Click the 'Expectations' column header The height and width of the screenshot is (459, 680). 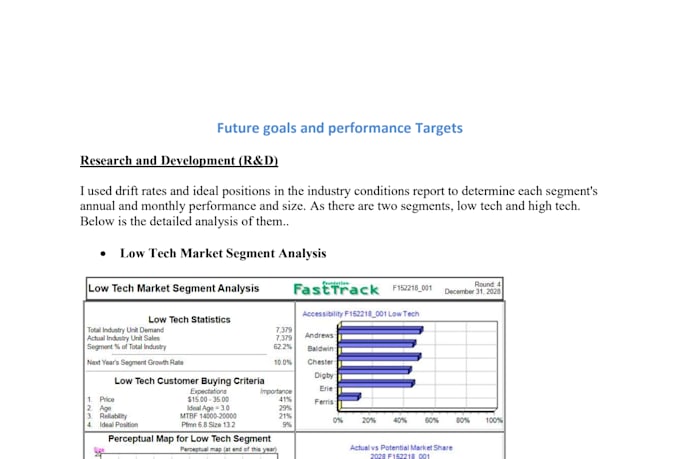click(x=208, y=391)
